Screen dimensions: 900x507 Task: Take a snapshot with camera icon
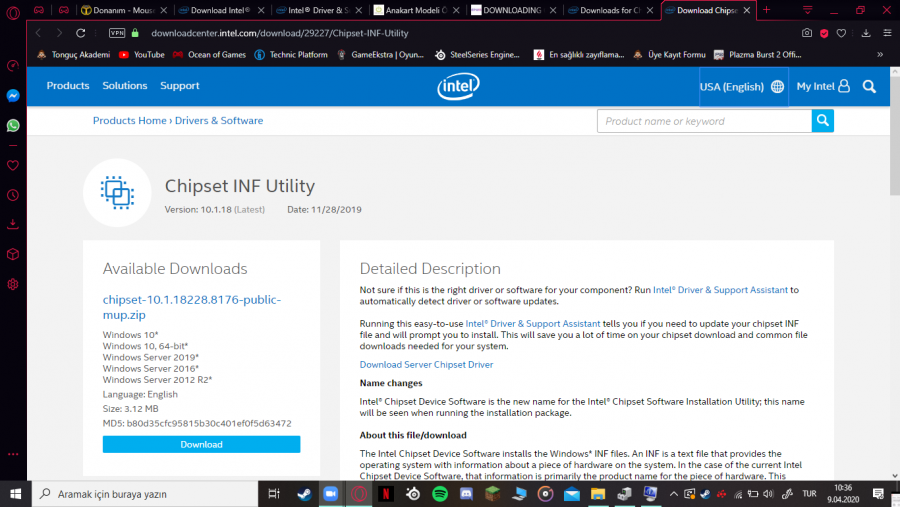pyautogui.click(x=806, y=33)
